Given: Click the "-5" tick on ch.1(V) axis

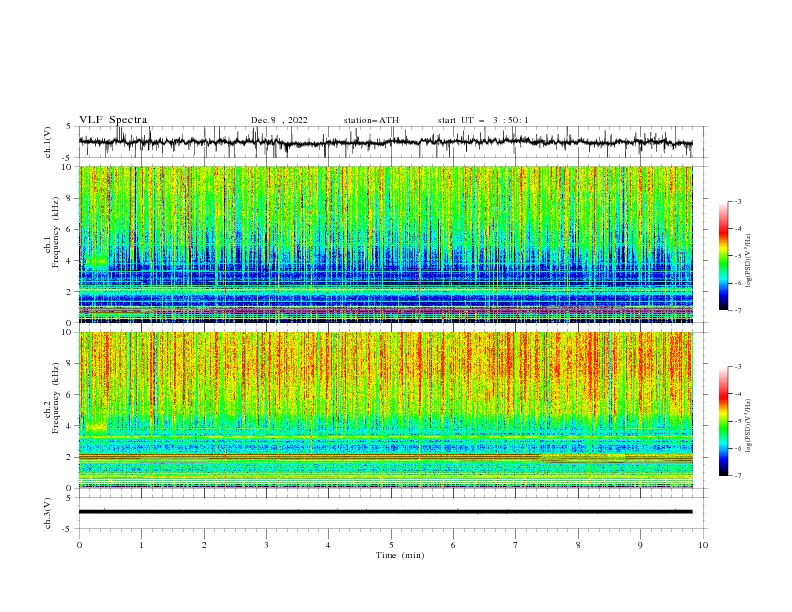Looking at the screenshot, I should click(x=68, y=158).
